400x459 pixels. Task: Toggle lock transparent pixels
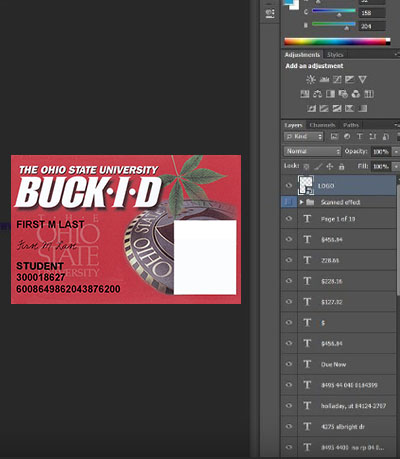click(306, 166)
